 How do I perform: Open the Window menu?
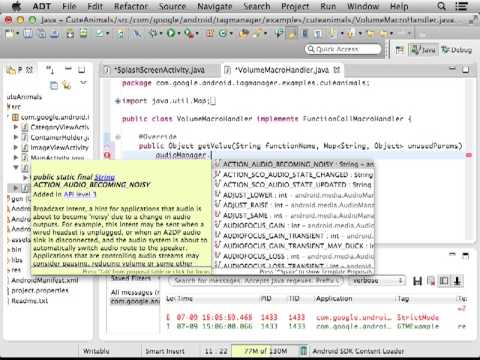[363, 6]
